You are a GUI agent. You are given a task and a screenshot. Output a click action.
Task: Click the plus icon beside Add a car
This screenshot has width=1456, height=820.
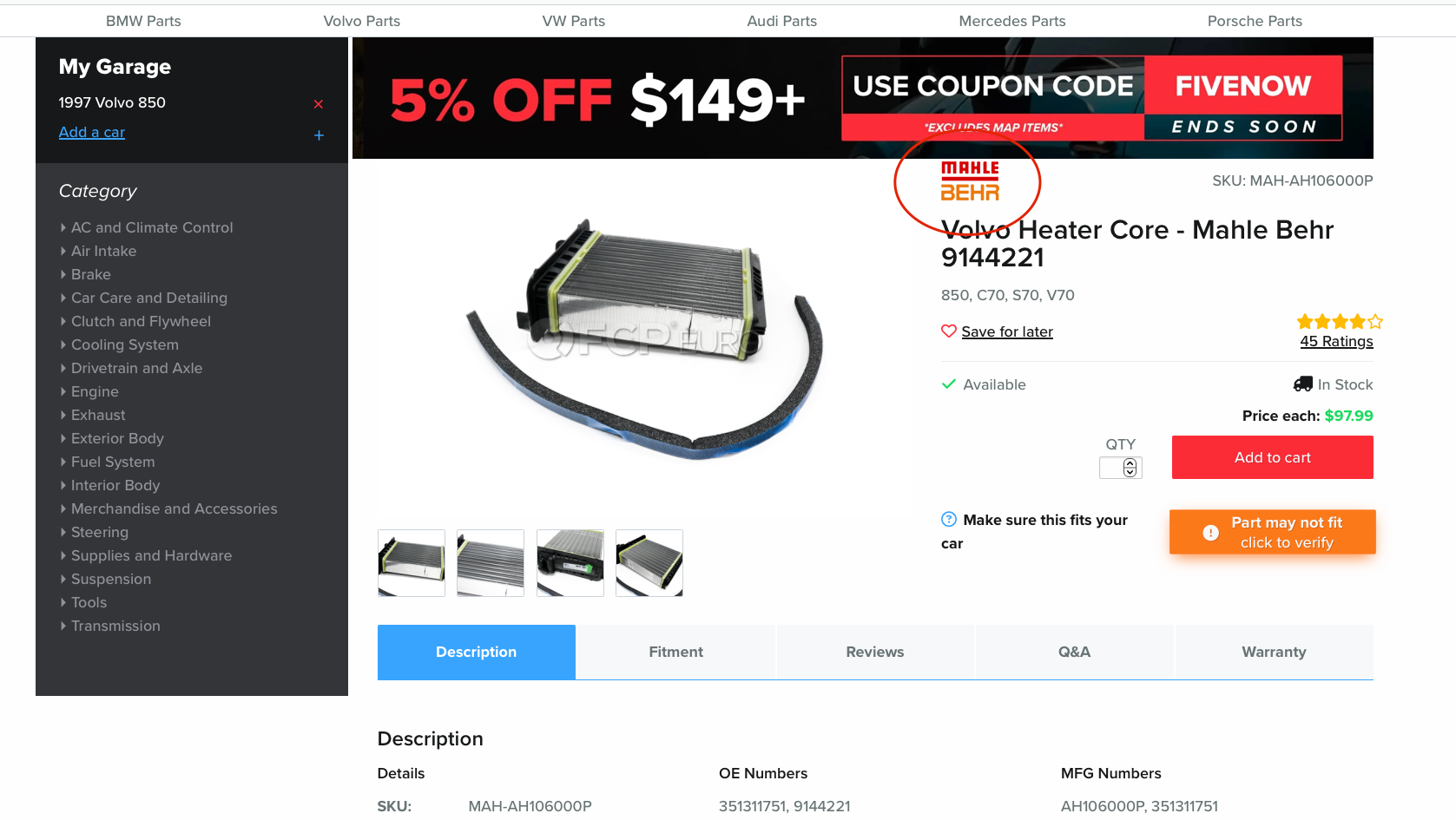point(319,135)
